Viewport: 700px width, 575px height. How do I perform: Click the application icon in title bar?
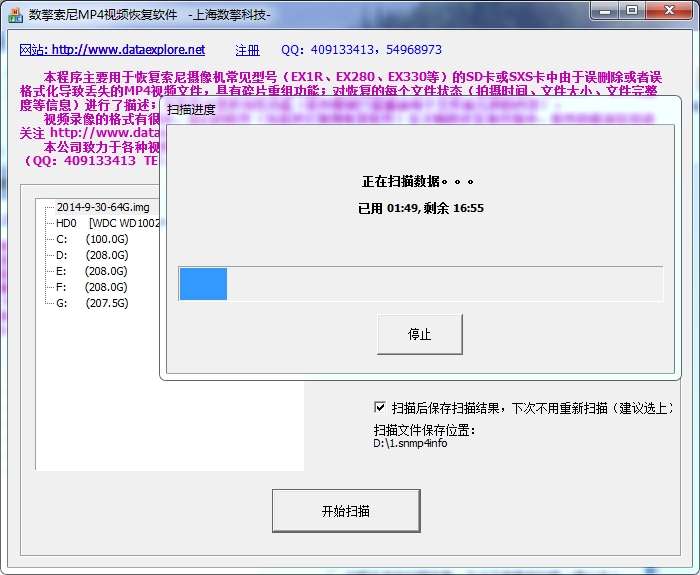click(x=15, y=15)
